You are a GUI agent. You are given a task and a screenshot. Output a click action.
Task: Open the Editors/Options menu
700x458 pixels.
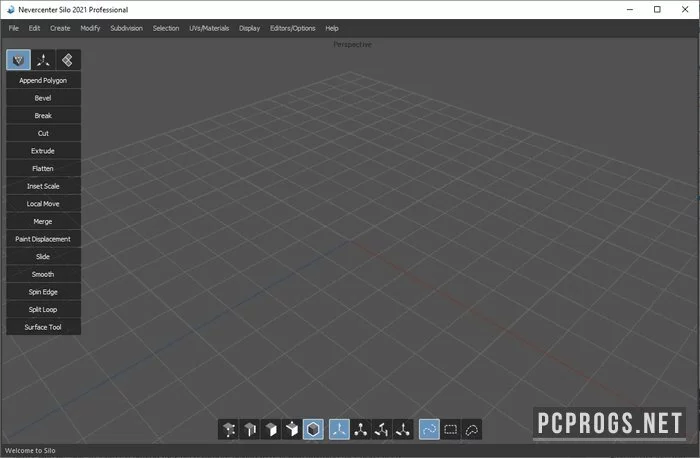(x=292, y=28)
